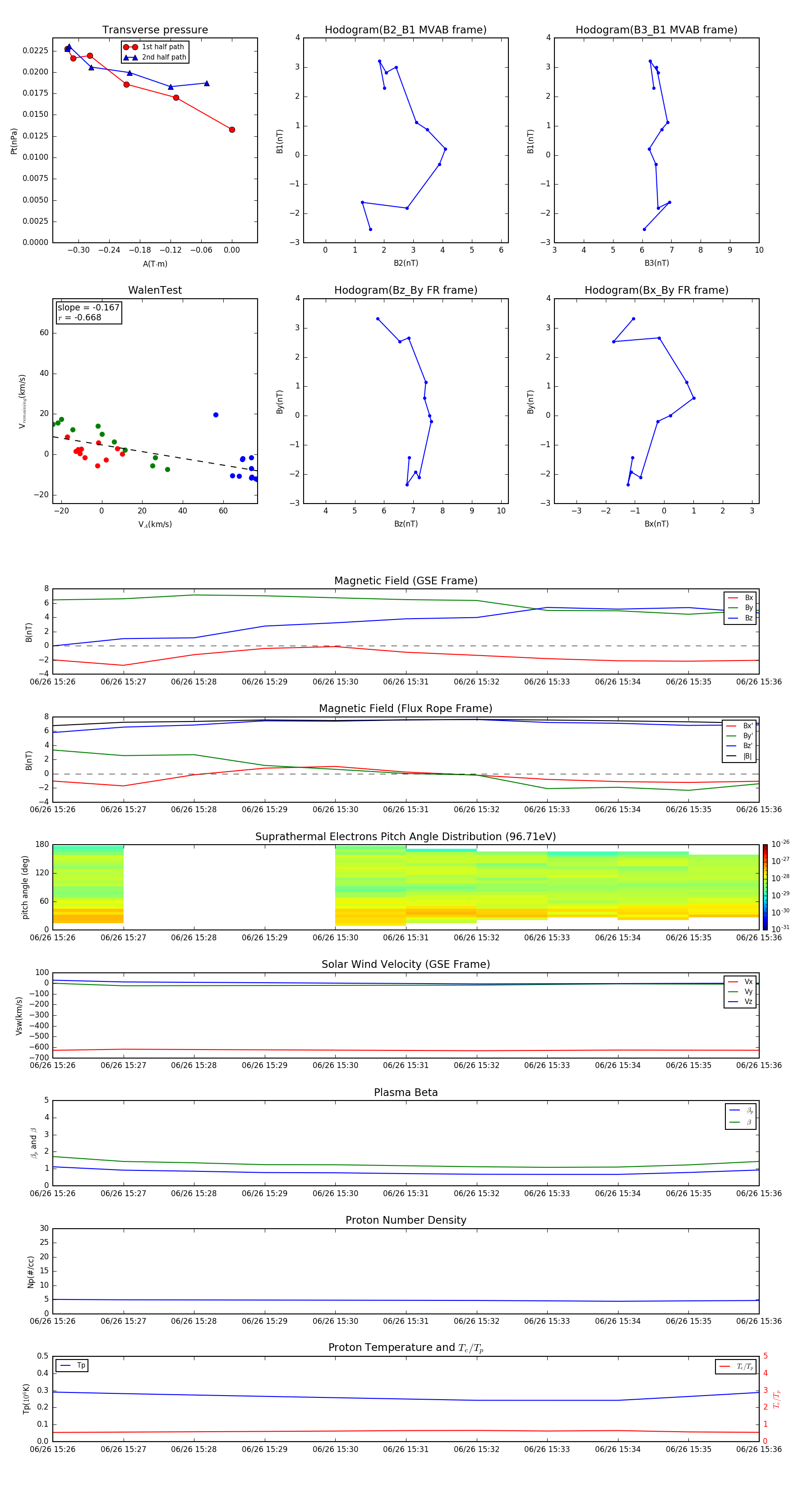The height and width of the screenshot is (1489, 812).
Task: Click the 'Bx' entry in GSE field legend
Action: 740,598
